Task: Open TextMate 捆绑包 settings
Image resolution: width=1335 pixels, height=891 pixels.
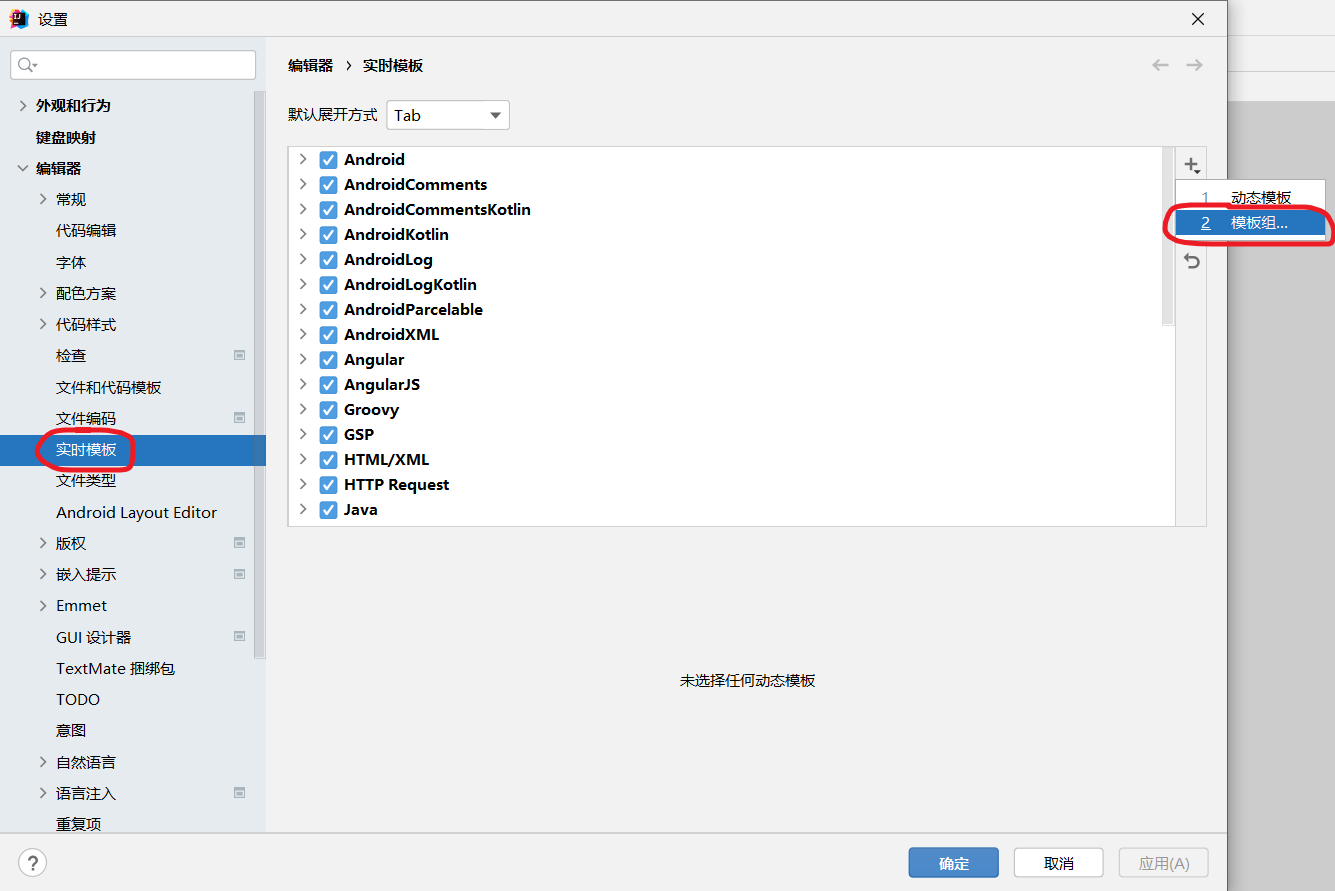Action: coord(115,668)
